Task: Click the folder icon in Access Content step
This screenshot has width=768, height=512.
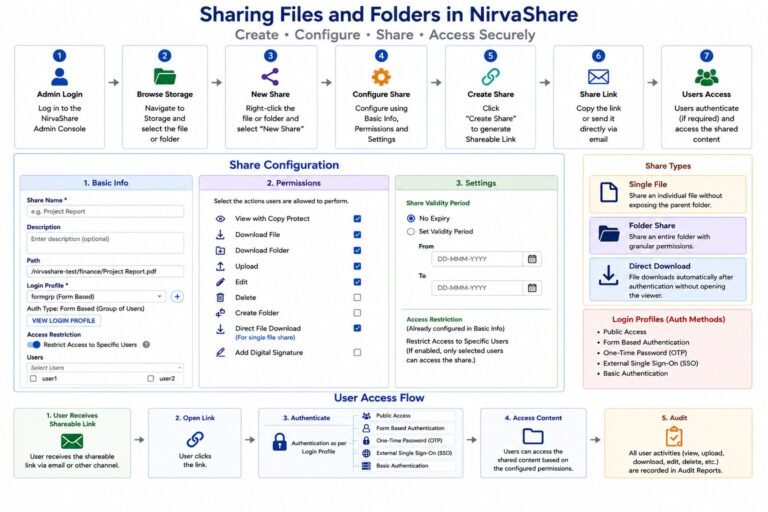Action: 533,436
